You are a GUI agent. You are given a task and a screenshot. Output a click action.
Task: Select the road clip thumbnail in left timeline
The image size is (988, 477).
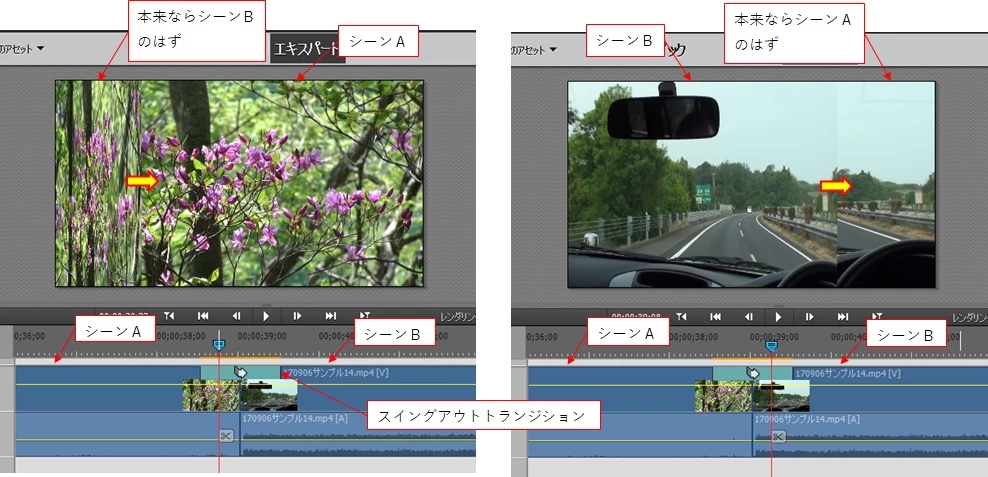269,395
